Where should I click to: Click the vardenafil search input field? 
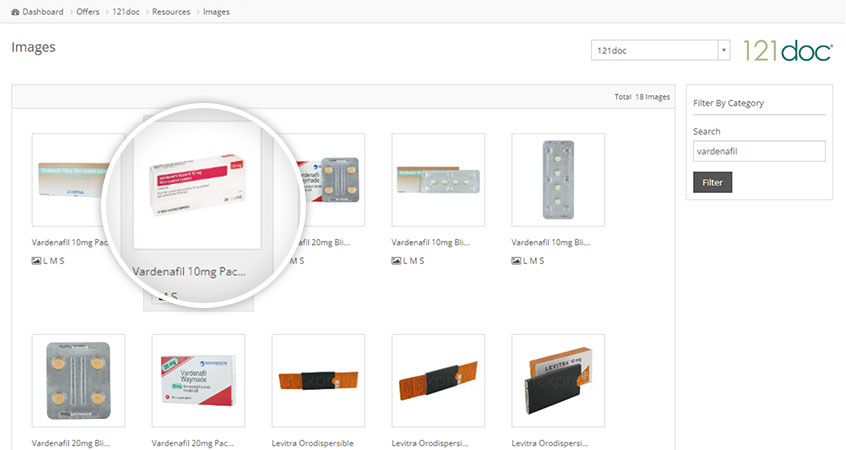[759, 151]
